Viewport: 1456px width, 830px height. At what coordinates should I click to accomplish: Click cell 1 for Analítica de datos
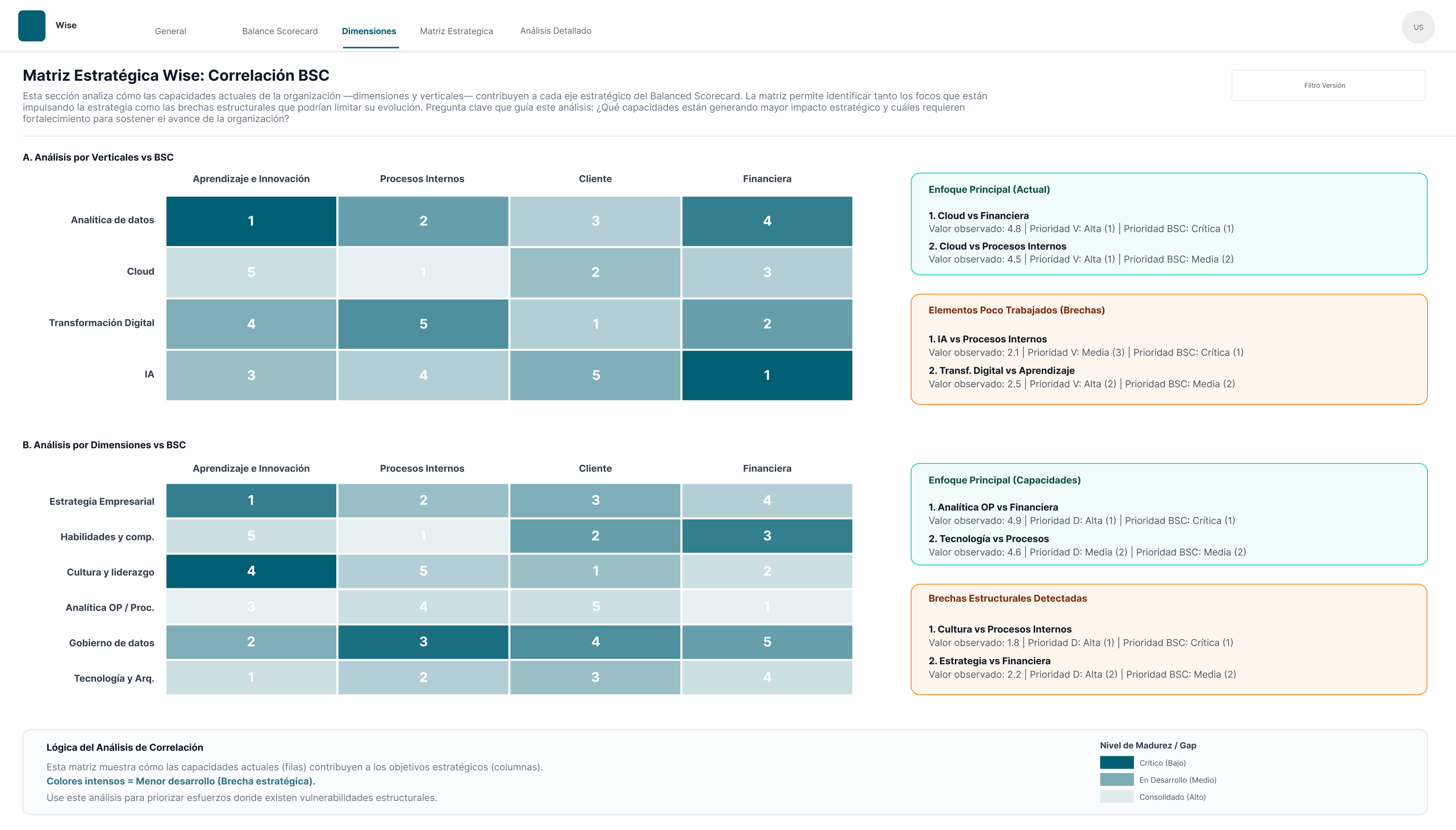pos(251,221)
